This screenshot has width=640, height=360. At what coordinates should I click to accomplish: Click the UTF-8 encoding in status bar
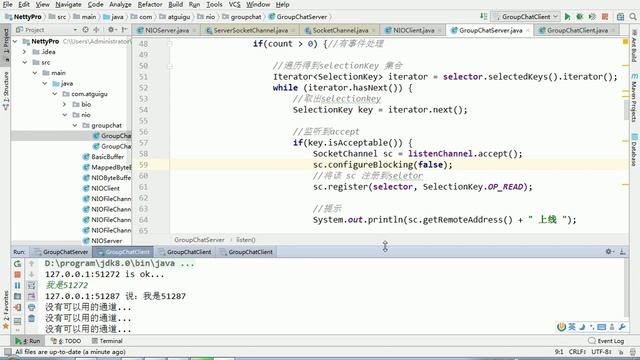coord(601,351)
